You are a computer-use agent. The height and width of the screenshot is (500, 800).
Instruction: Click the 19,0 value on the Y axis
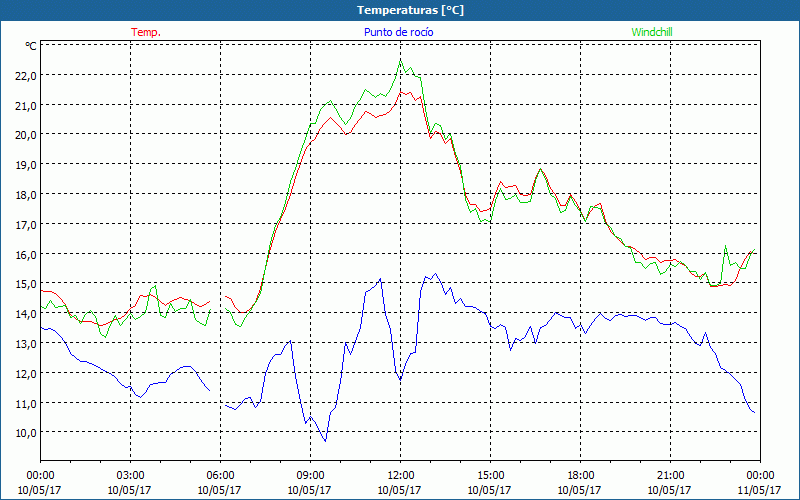click(28, 165)
